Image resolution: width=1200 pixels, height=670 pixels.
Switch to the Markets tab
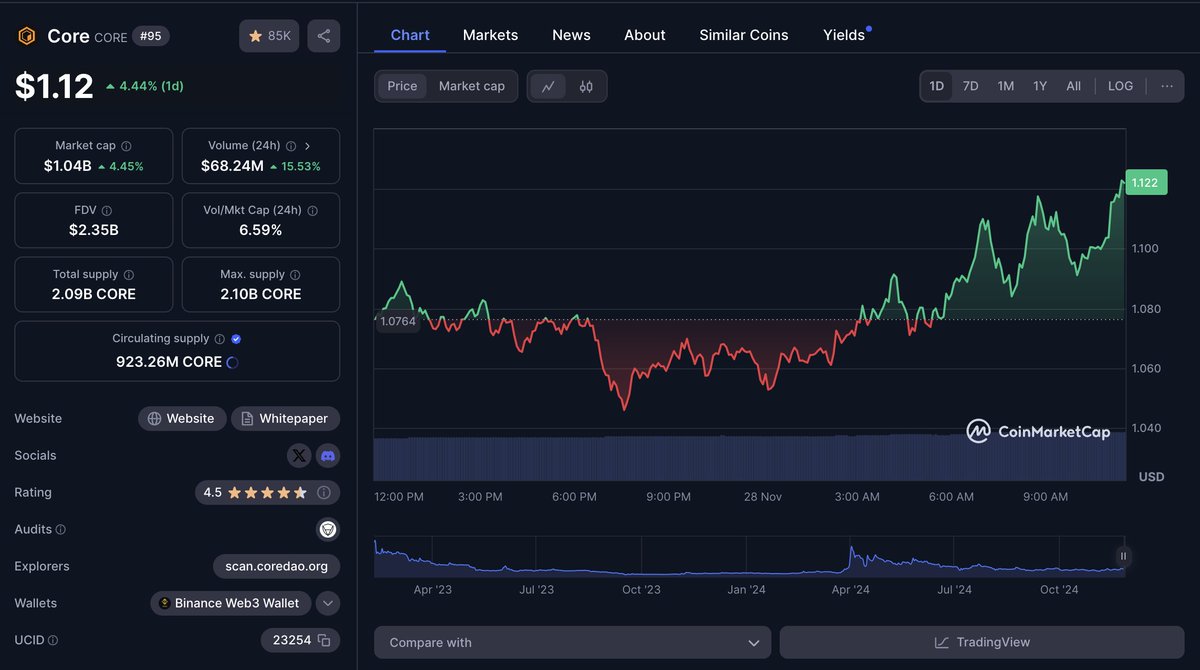[x=490, y=35]
